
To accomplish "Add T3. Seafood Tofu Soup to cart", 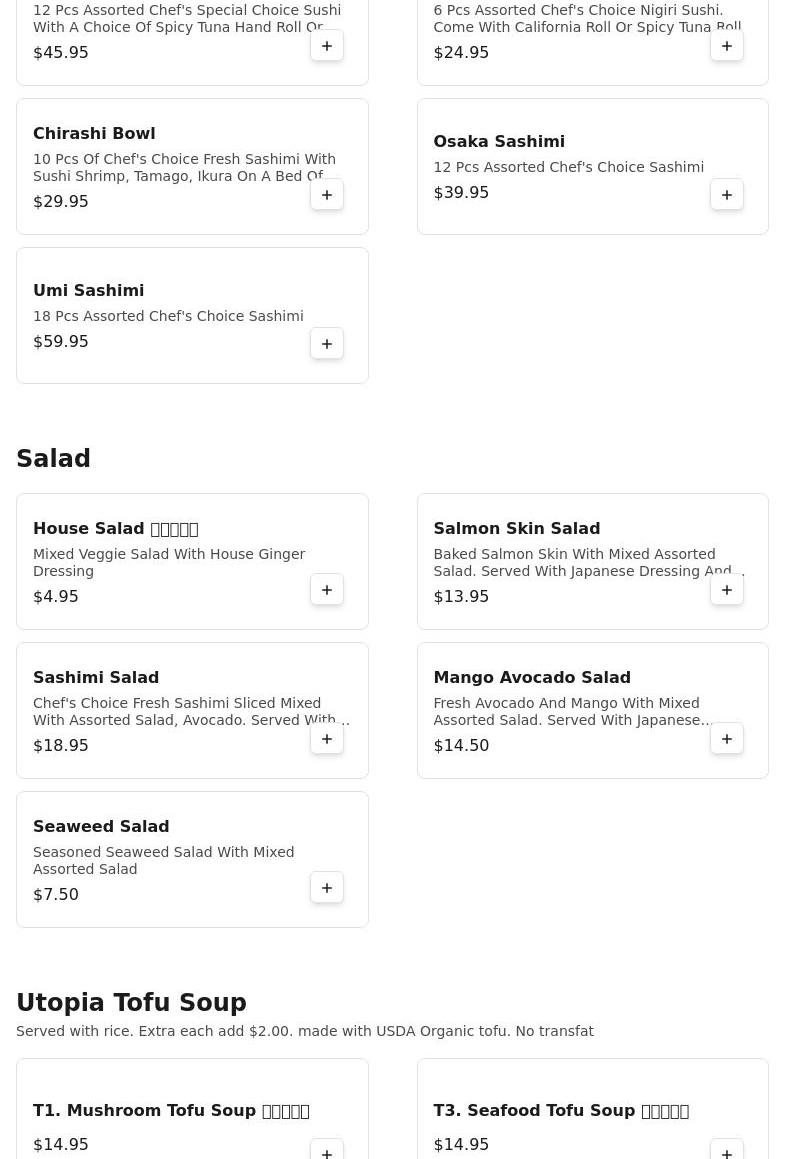I will (727, 1152).
